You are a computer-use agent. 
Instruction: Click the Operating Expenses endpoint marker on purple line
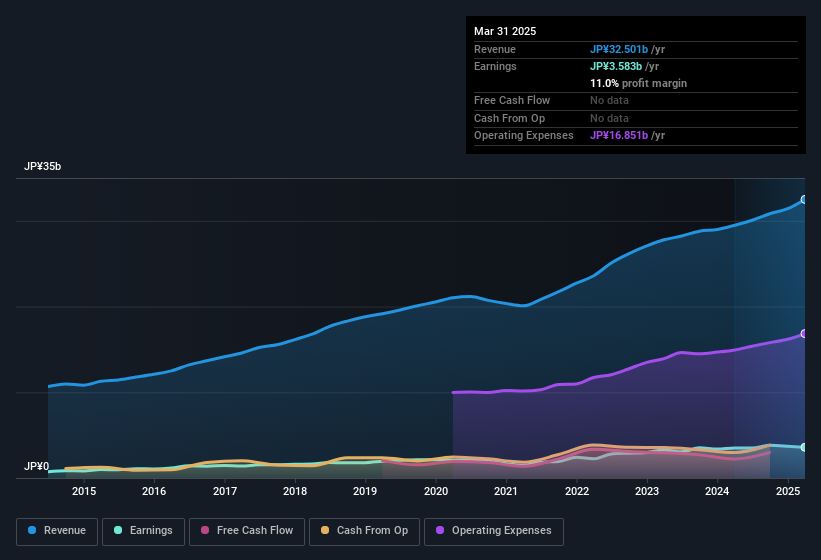(804, 333)
